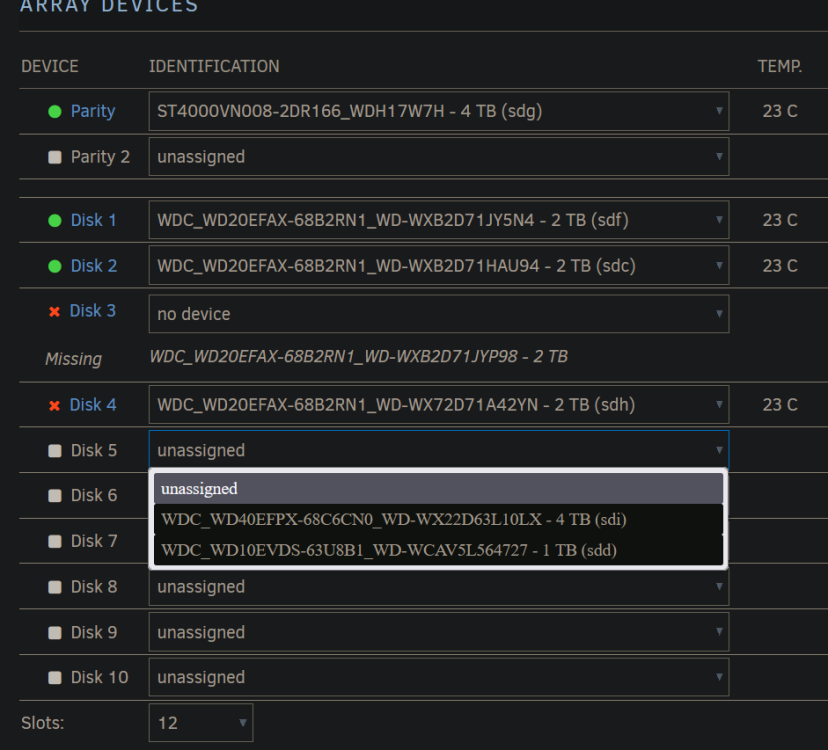The image size is (828, 750).
Task: Click the 'Missing' label under Disk 3
Action: (73, 359)
